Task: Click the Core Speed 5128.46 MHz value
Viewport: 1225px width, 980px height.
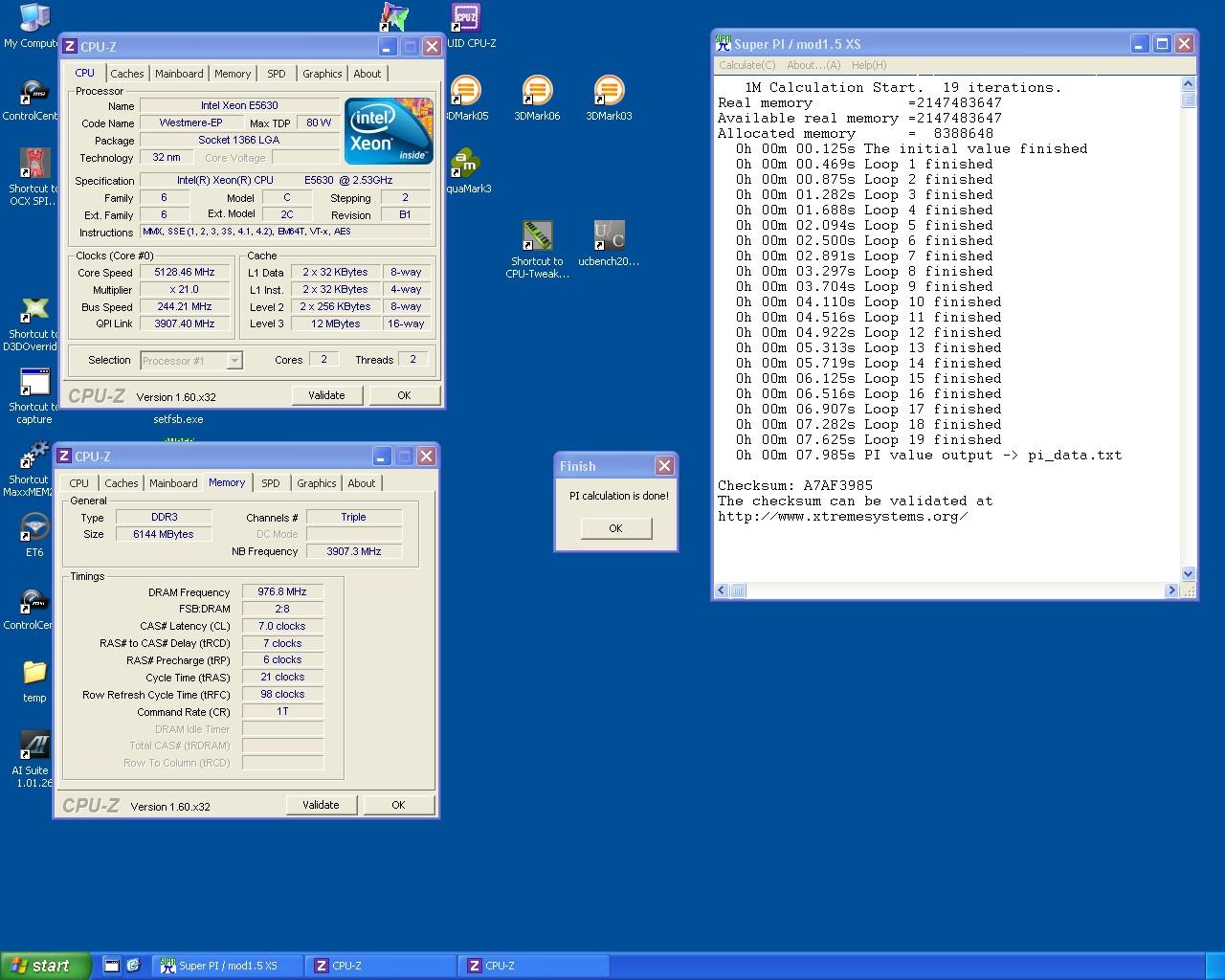Action: click(185, 273)
